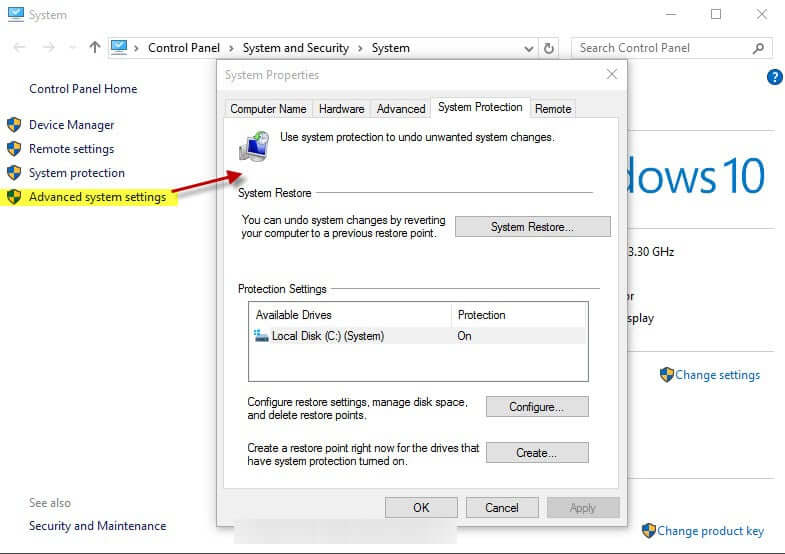Click the Change settings link
This screenshot has height=554, width=785.
[717, 375]
